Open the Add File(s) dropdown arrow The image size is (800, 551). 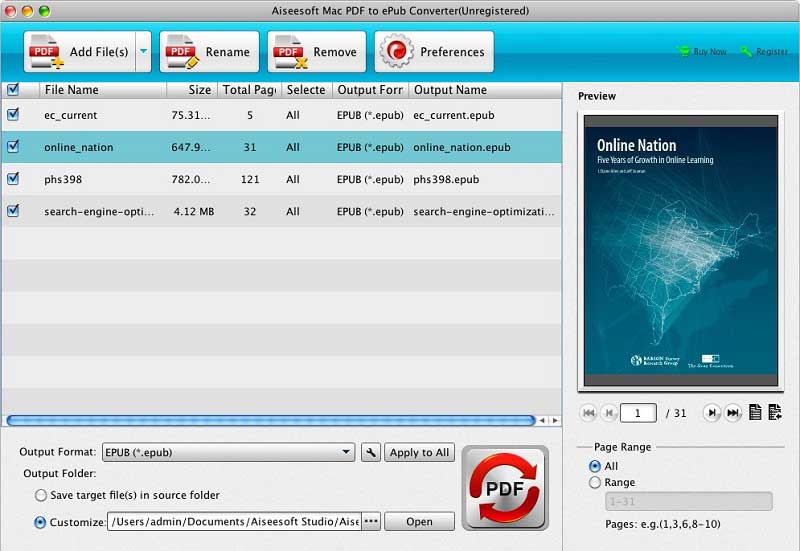click(x=143, y=52)
